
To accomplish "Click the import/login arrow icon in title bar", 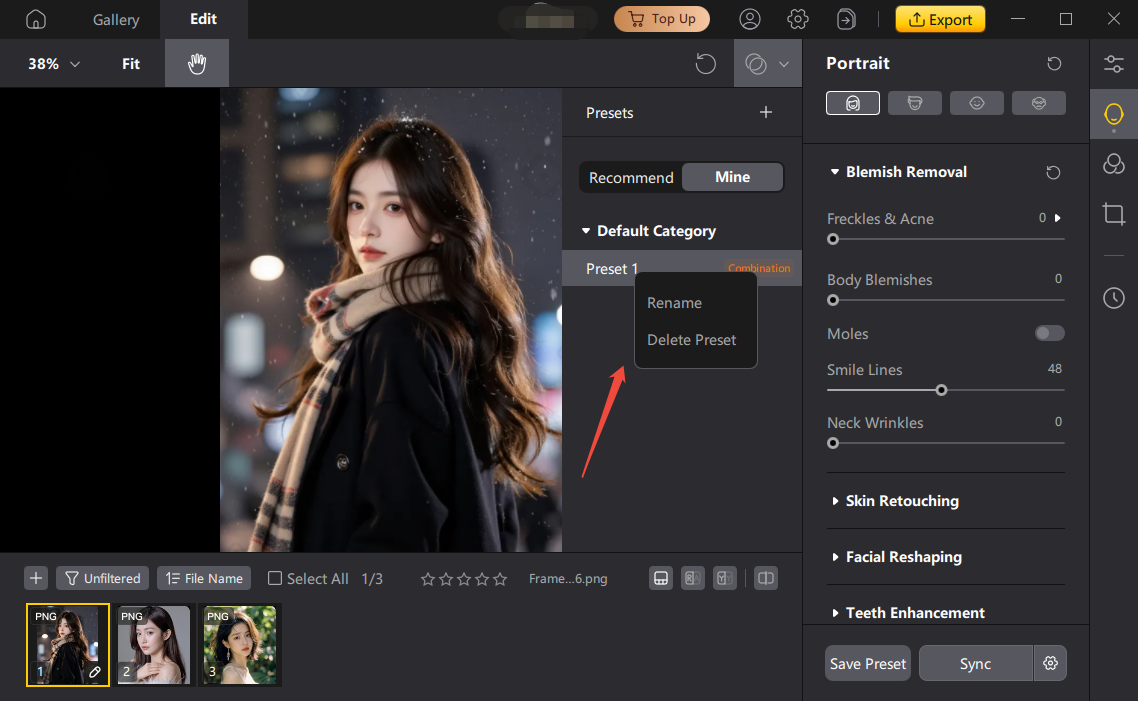I will 846,20.
